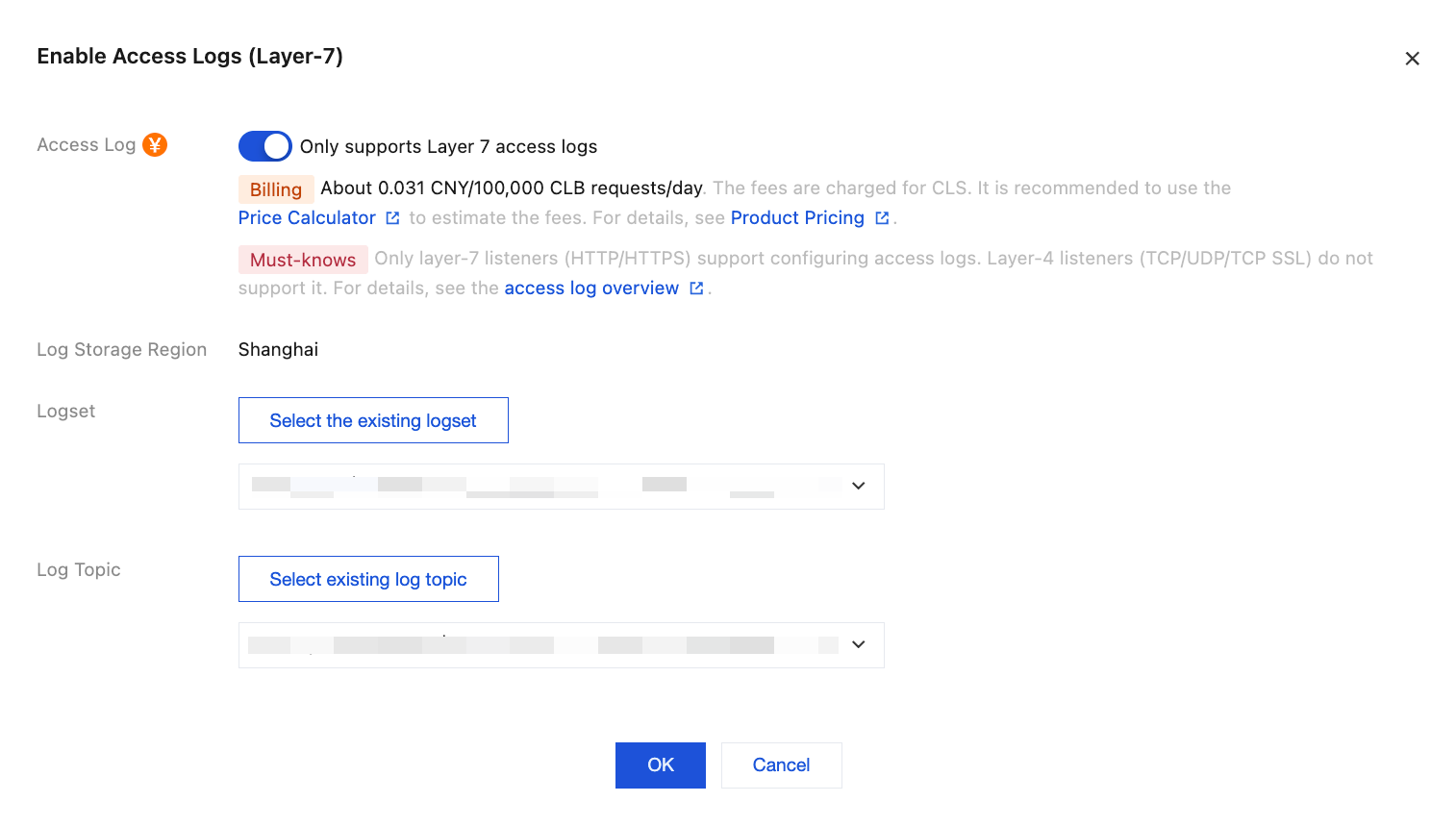Follow the access log overview link
Image resolution: width=1456 pixels, height=827 pixels.
pyautogui.click(x=591, y=288)
